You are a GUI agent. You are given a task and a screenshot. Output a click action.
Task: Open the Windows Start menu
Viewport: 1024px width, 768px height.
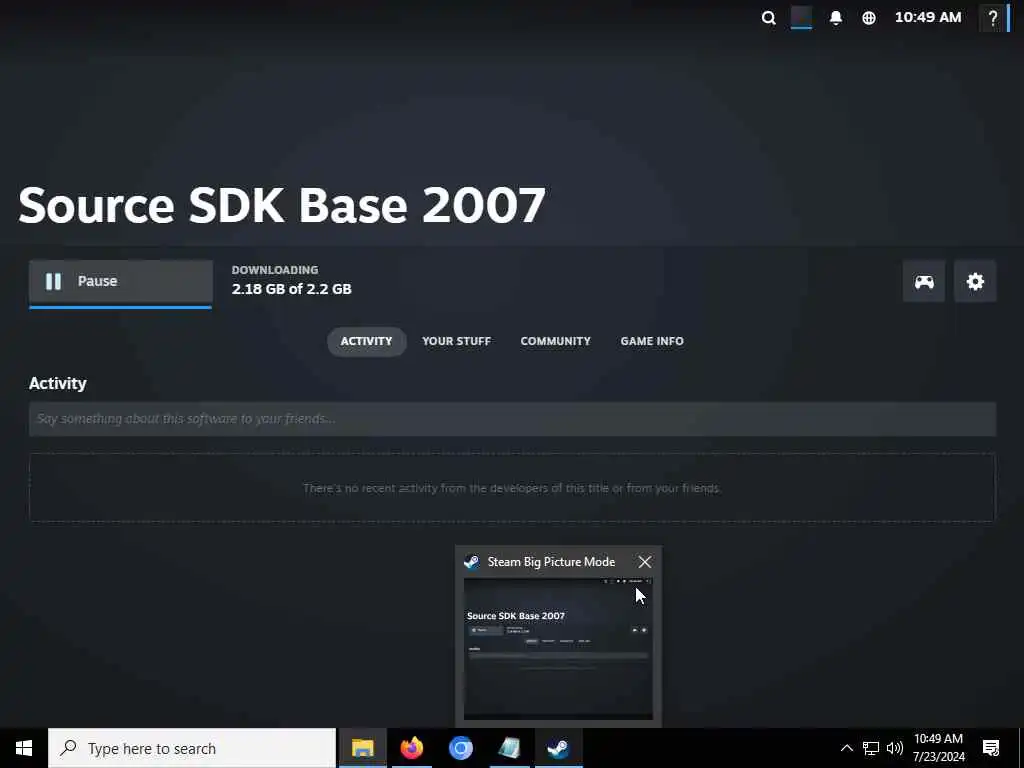click(x=24, y=748)
